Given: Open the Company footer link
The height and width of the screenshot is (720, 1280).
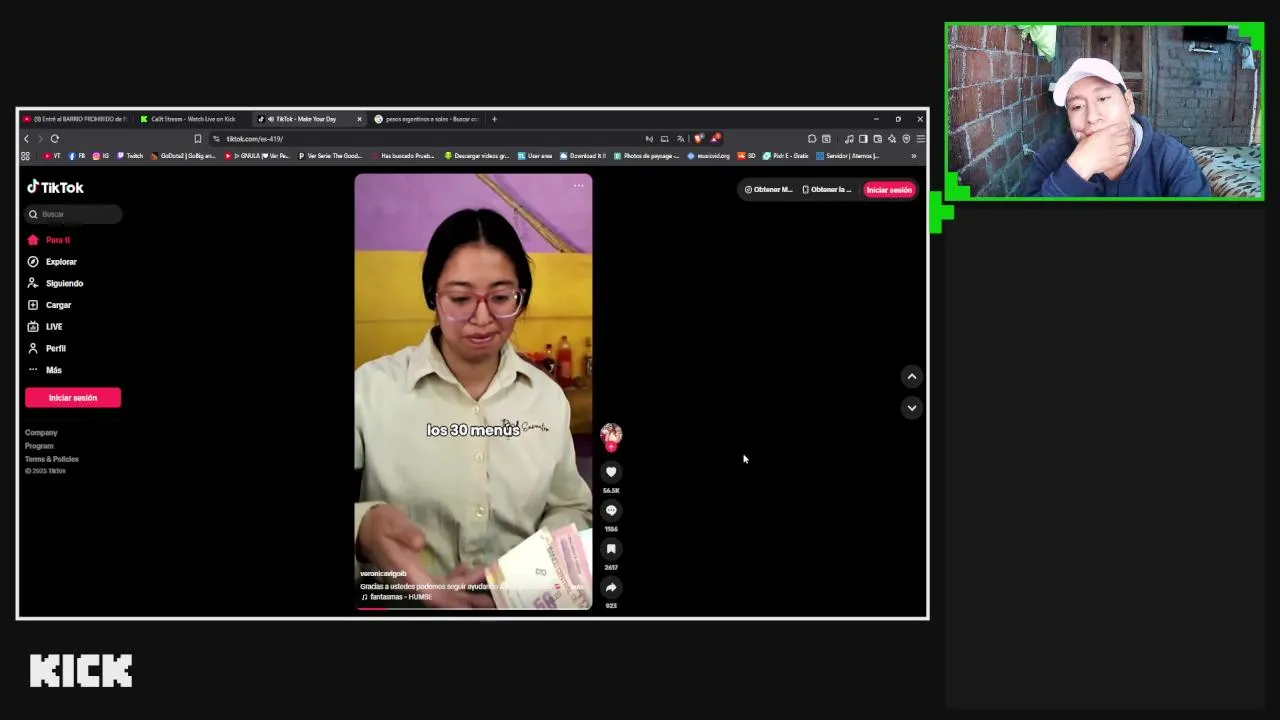Looking at the screenshot, I should tap(41, 433).
